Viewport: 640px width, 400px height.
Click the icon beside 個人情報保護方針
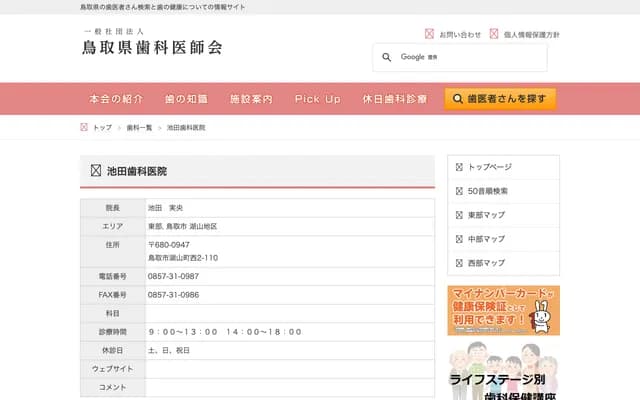[x=494, y=34]
